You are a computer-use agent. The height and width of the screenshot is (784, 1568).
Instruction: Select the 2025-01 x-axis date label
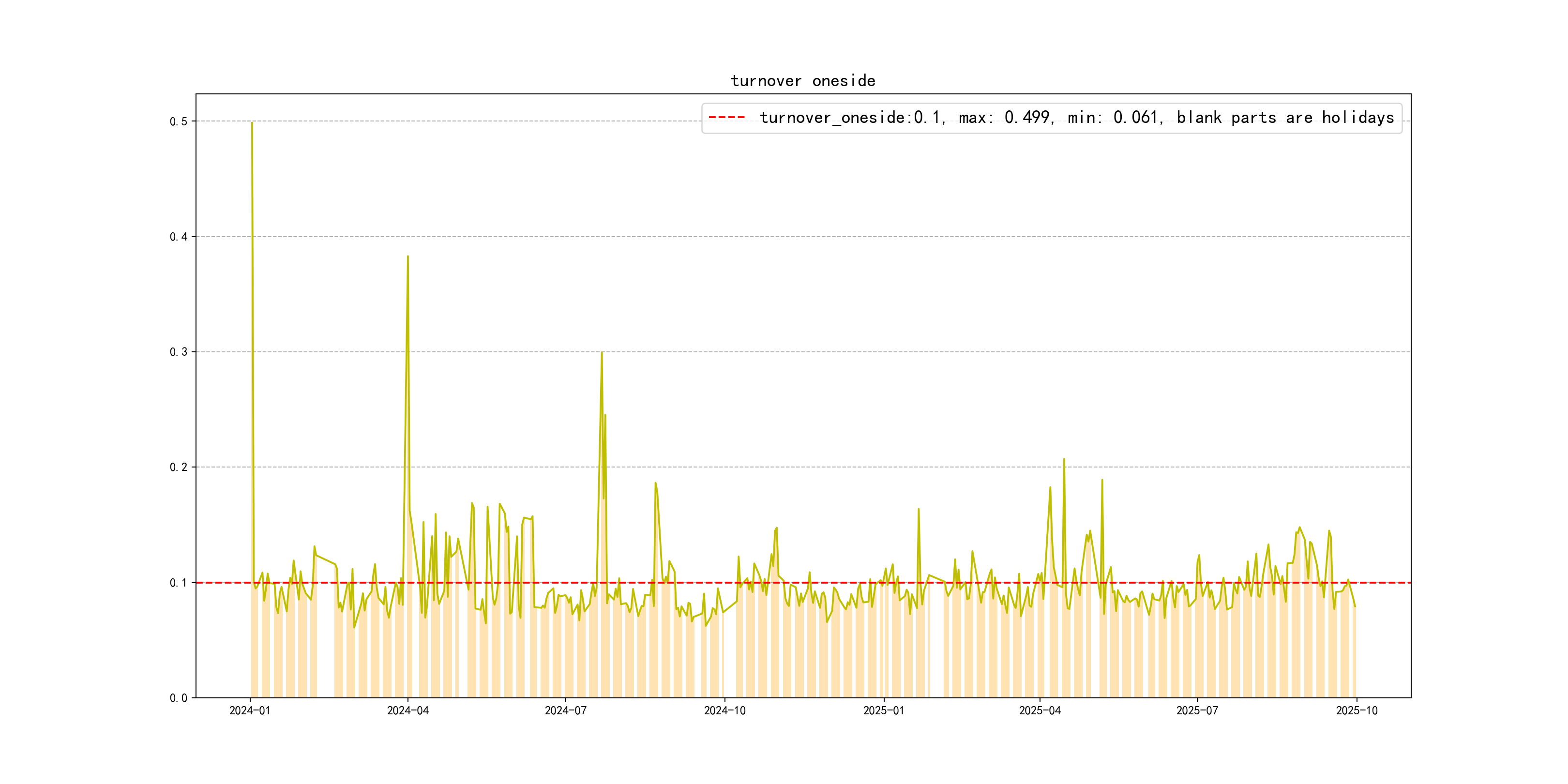tap(883, 711)
